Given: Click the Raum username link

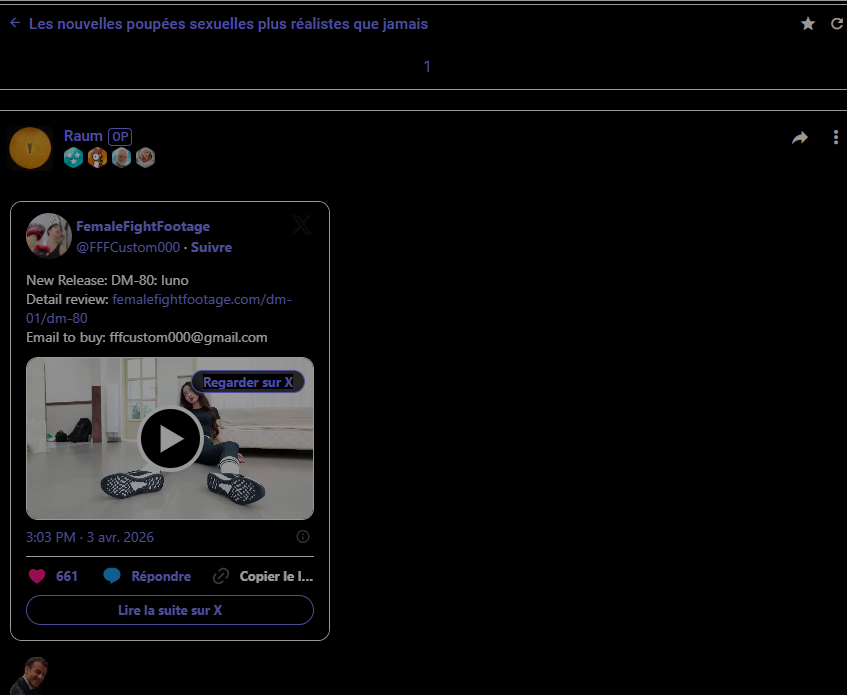Looking at the screenshot, I should tap(83, 136).
